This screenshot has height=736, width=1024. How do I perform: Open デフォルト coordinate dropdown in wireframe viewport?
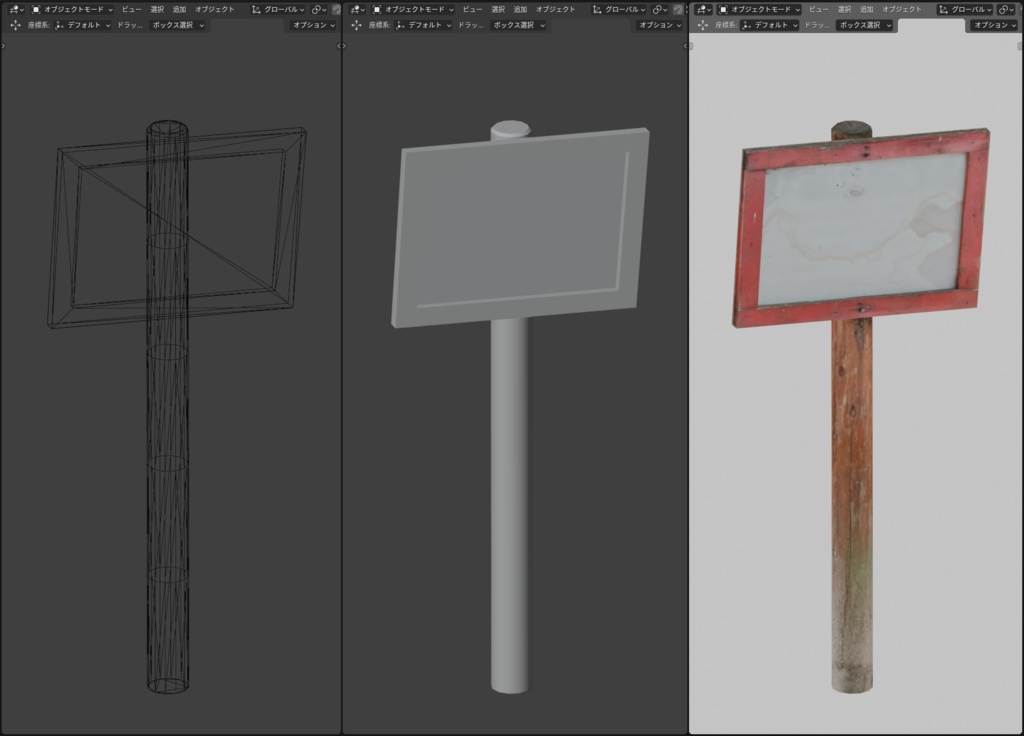pyautogui.click(x=82, y=25)
